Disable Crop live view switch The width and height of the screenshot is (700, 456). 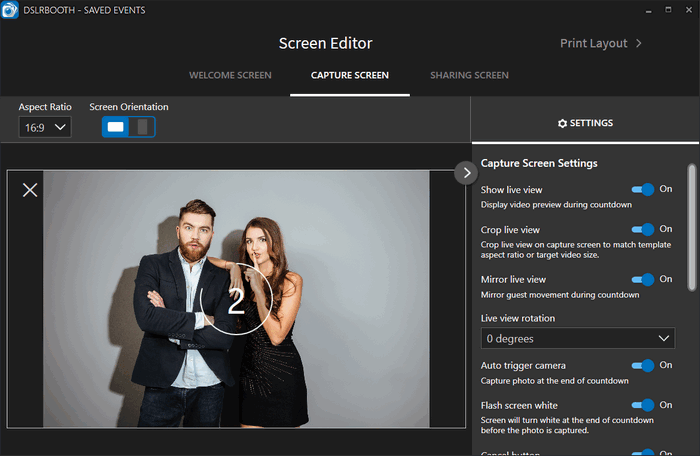[x=642, y=229]
